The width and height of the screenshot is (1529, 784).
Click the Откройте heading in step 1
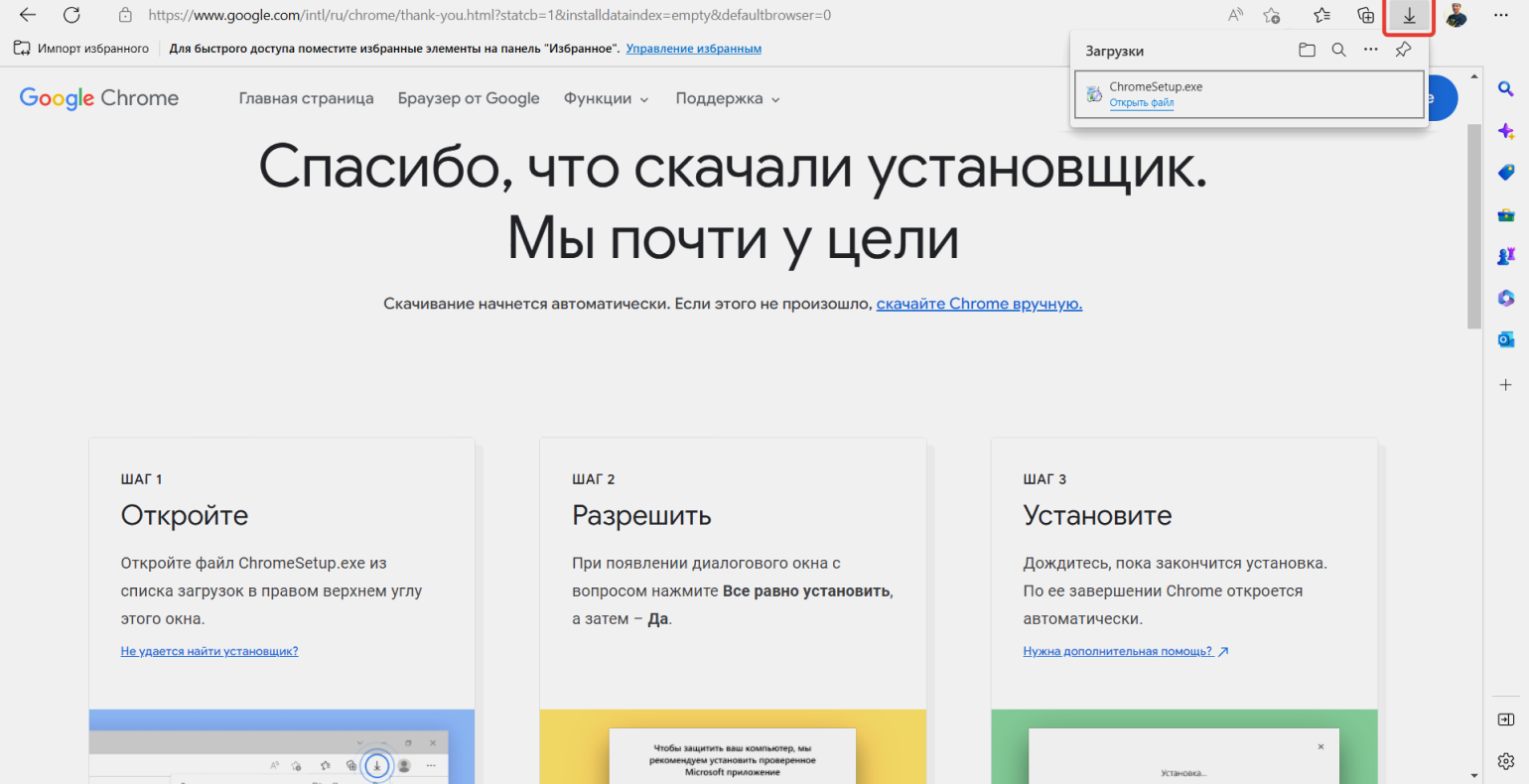click(185, 515)
